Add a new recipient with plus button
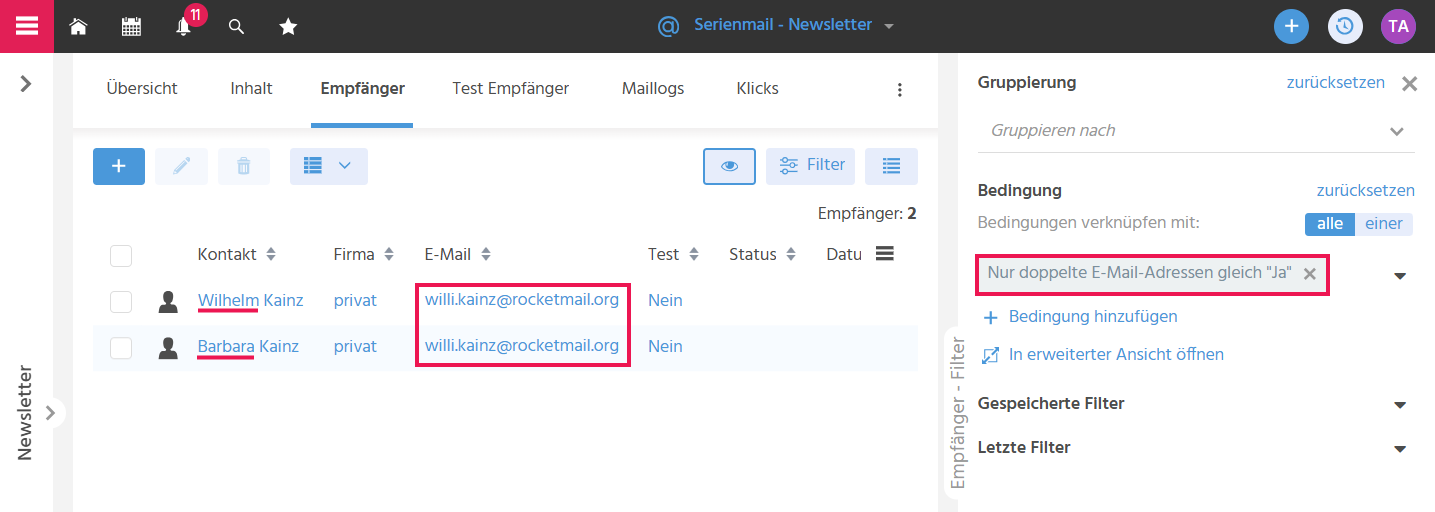This screenshot has height=512, width=1435. [119, 166]
